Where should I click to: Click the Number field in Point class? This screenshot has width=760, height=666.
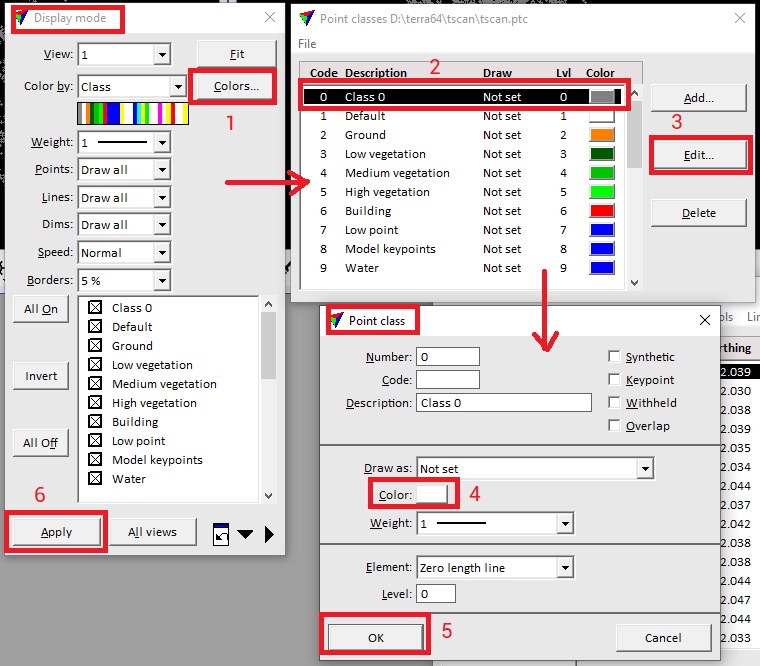click(x=448, y=357)
